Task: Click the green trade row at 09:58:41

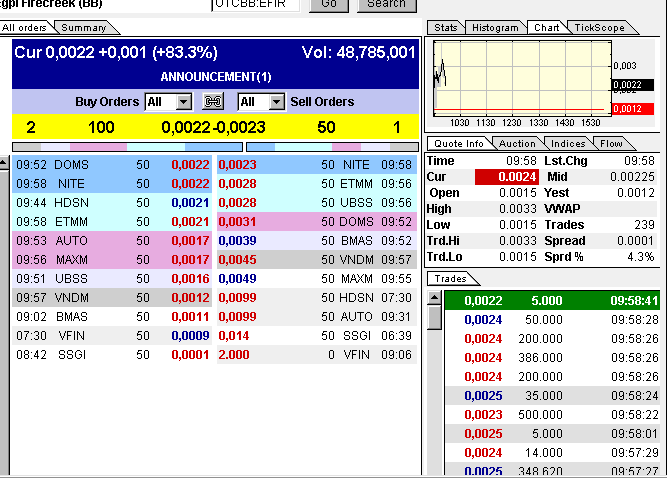Action: tap(552, 301)
